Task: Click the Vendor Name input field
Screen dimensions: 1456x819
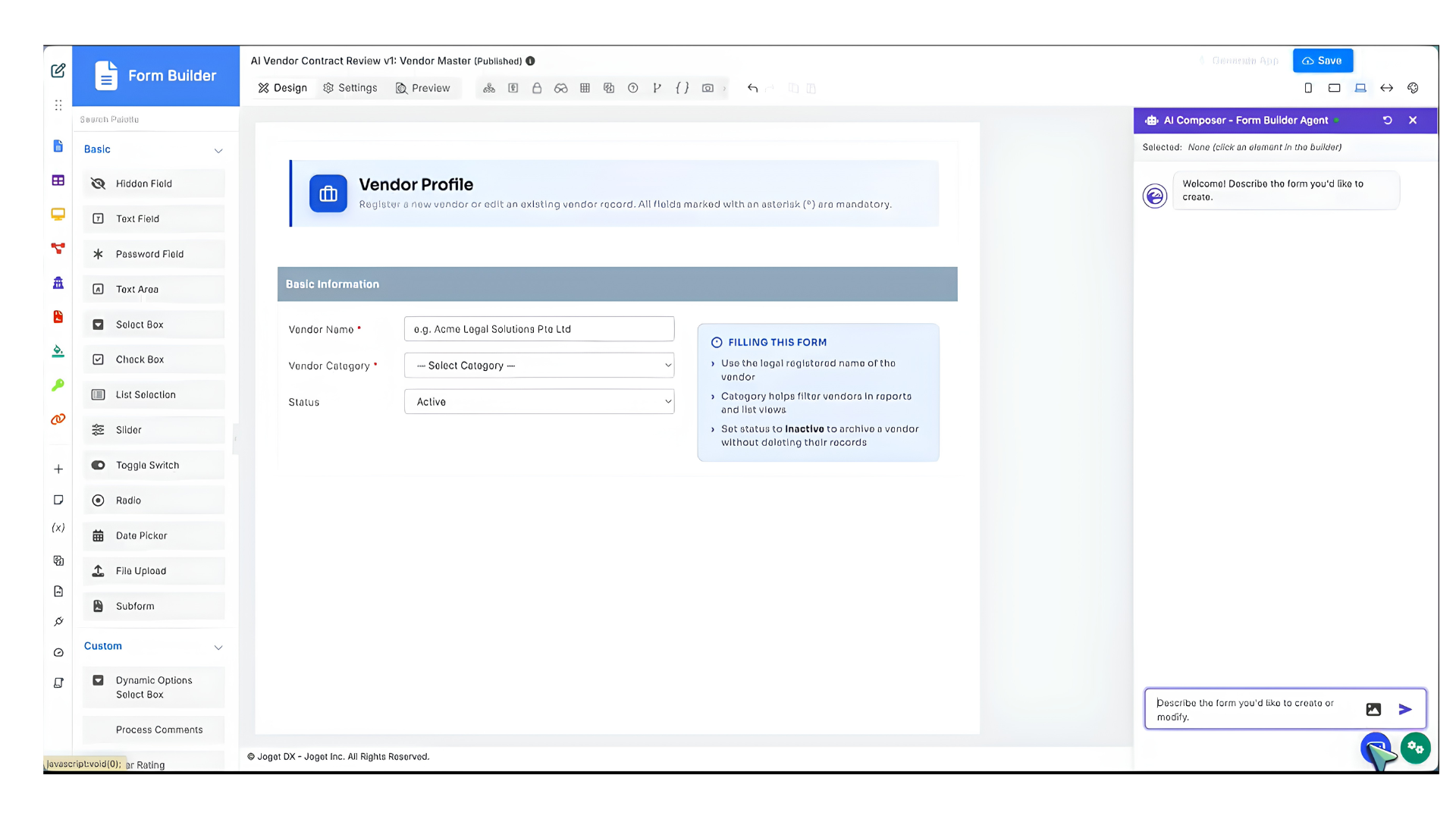Action: [x=539, y=329]
